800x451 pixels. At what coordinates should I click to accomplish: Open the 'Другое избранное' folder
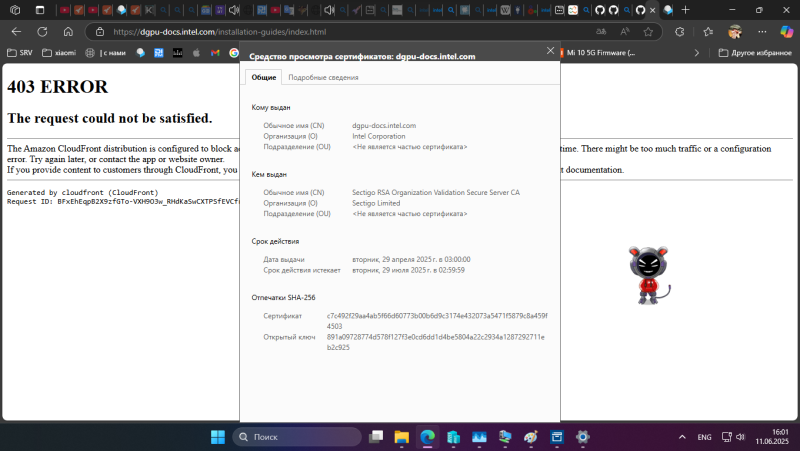click(x=755, y=53)
